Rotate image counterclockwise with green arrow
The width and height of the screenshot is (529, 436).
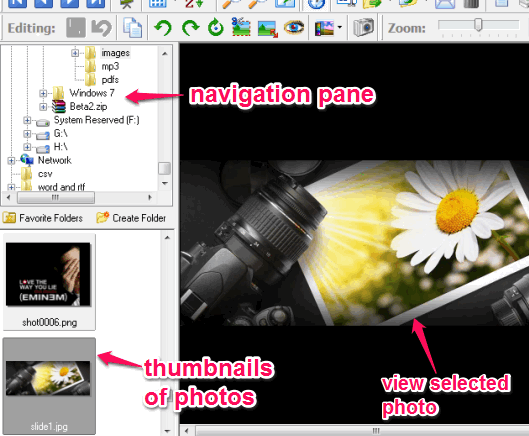[163, 28]
